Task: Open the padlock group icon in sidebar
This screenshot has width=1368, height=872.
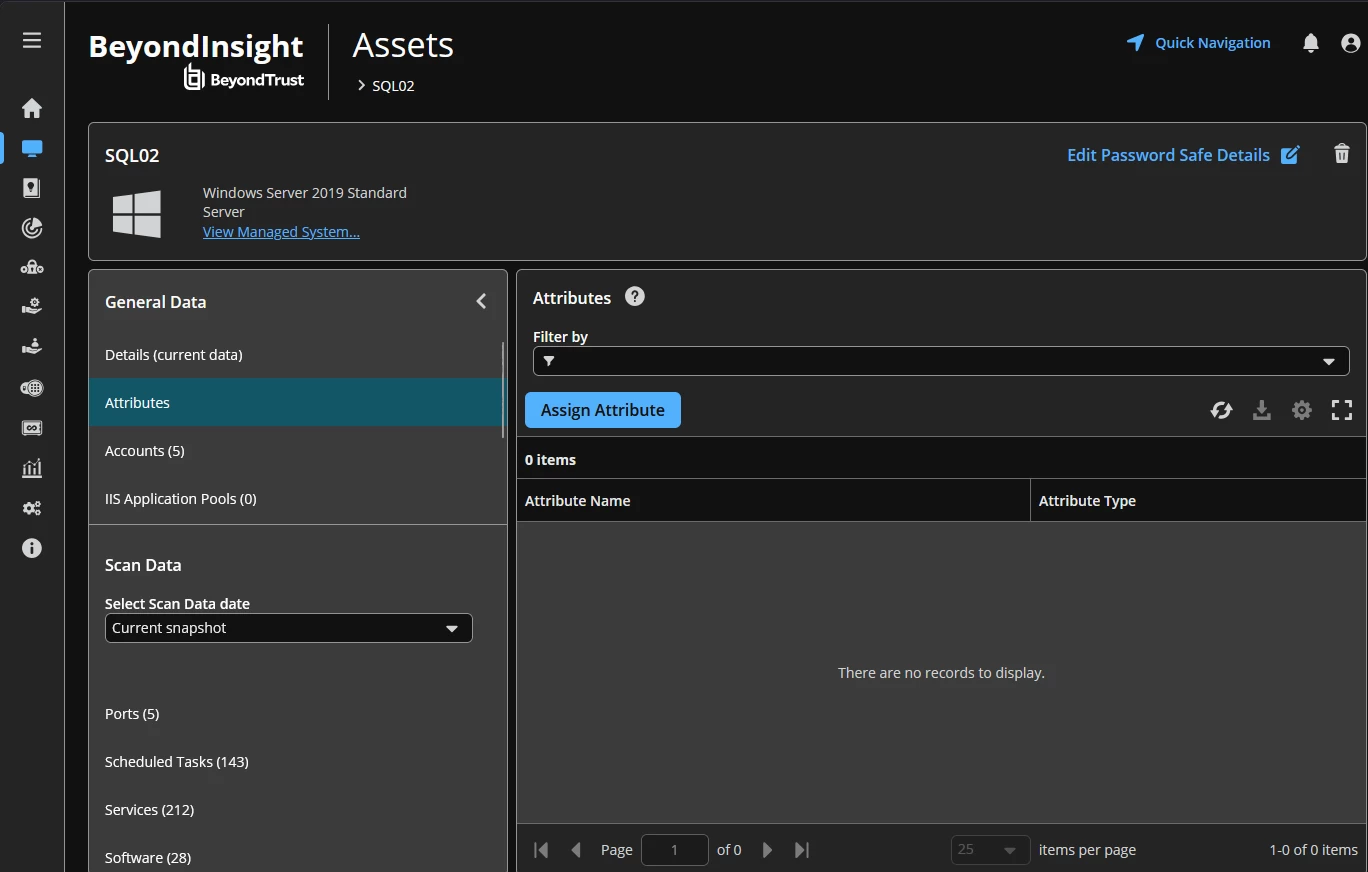Action: pos(32,268)
